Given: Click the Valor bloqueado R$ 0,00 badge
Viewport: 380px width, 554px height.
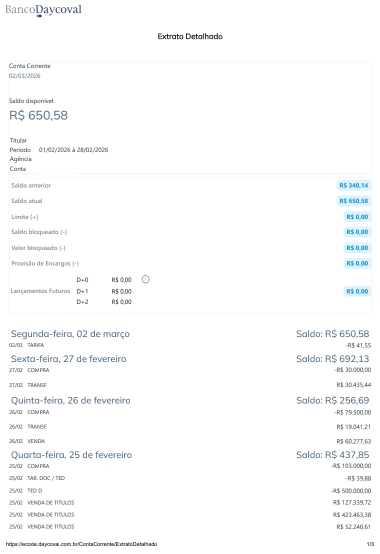Looking at the screenshot, I should coord(357,248).
